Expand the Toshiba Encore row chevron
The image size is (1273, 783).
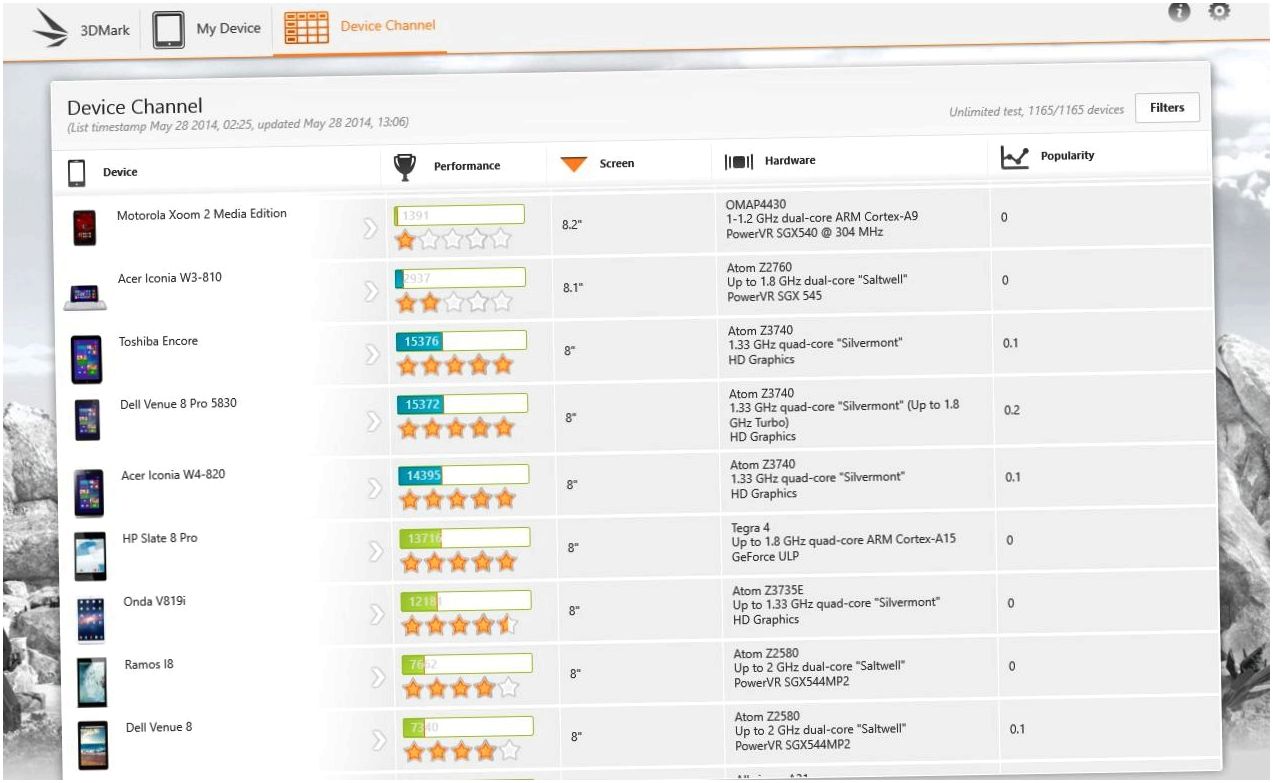tap(375, 355)
